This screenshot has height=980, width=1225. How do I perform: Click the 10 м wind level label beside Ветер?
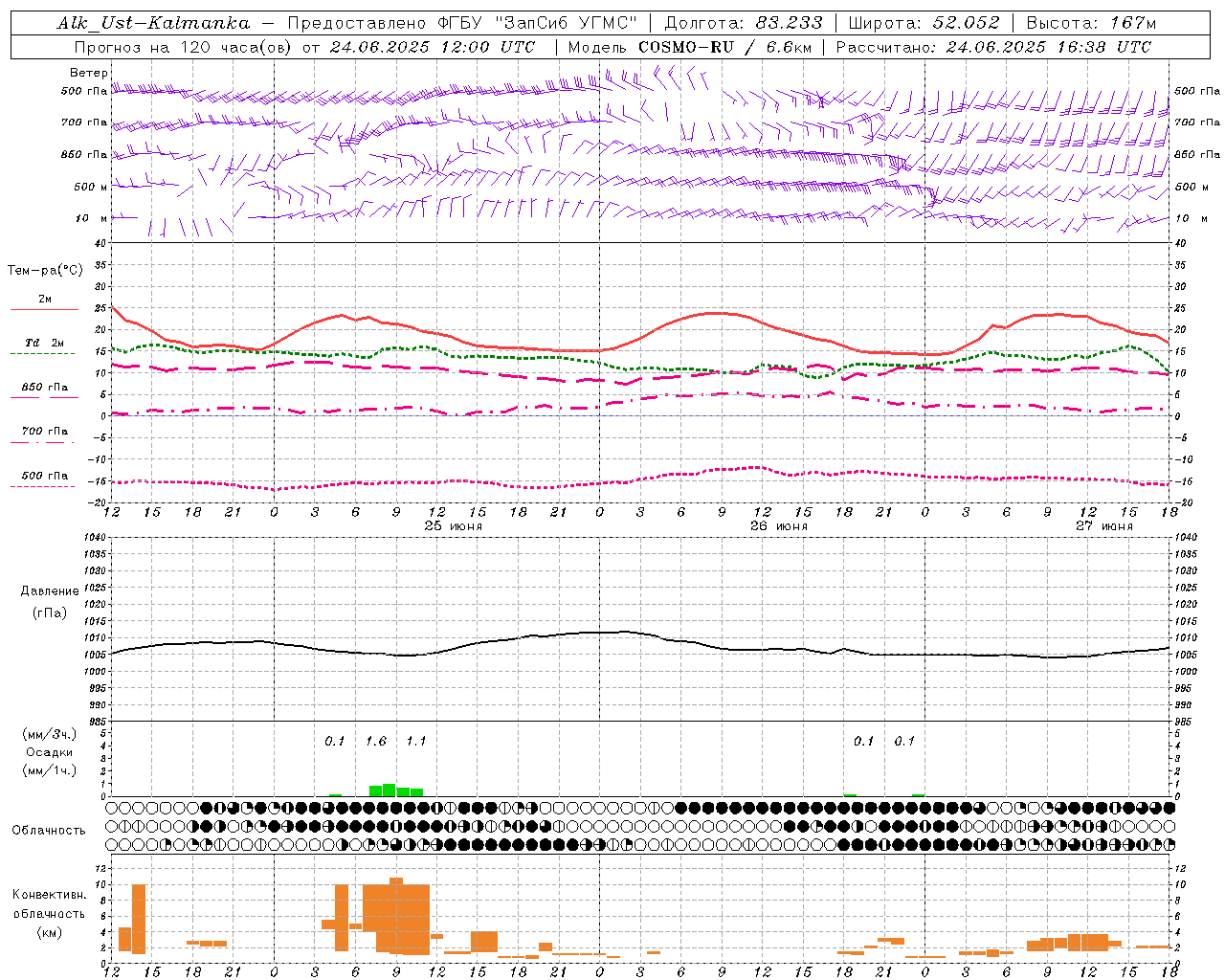tap(92, 218)
